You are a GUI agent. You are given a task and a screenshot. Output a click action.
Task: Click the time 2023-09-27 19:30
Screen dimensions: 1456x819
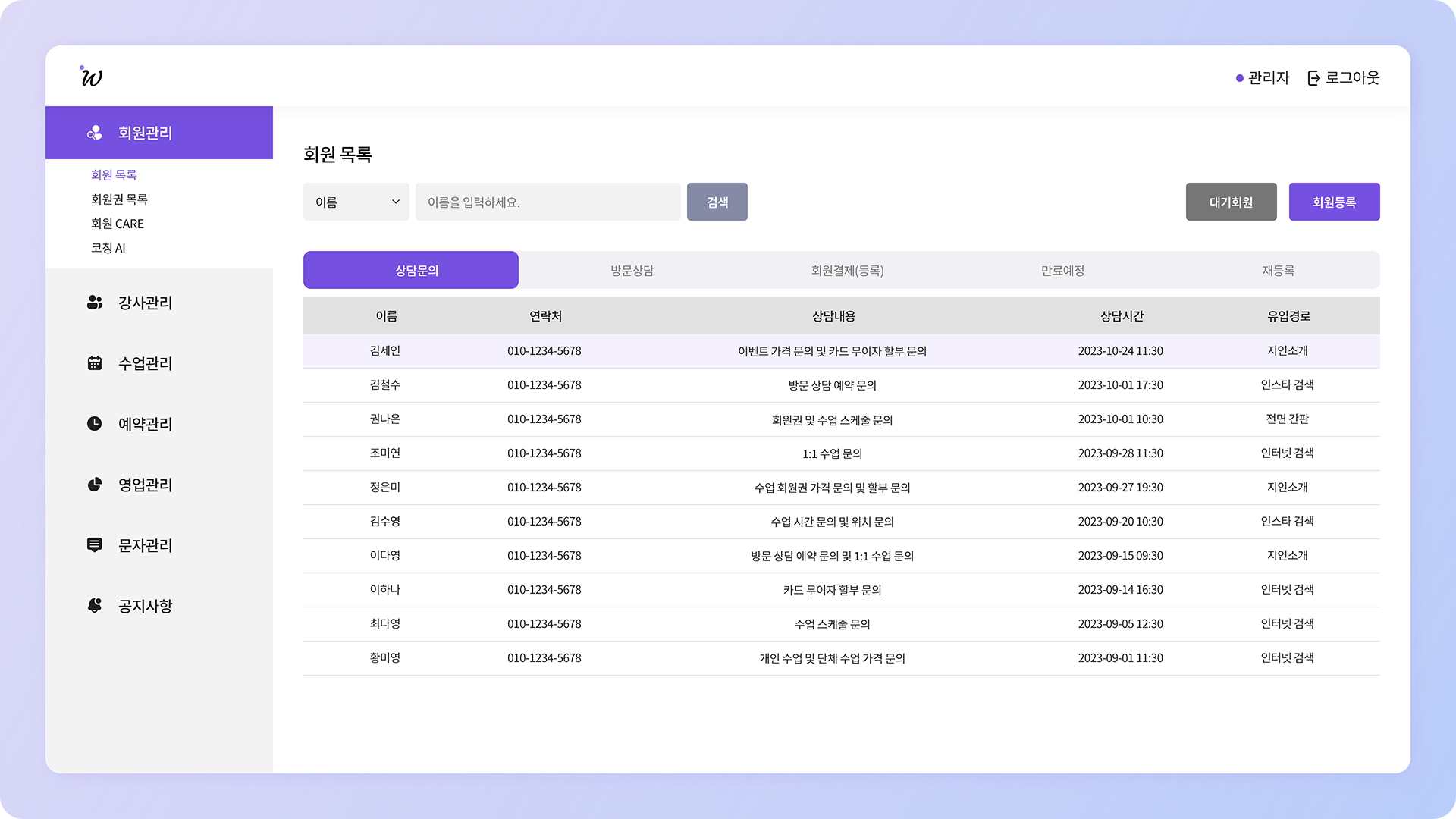(1121, 488)
